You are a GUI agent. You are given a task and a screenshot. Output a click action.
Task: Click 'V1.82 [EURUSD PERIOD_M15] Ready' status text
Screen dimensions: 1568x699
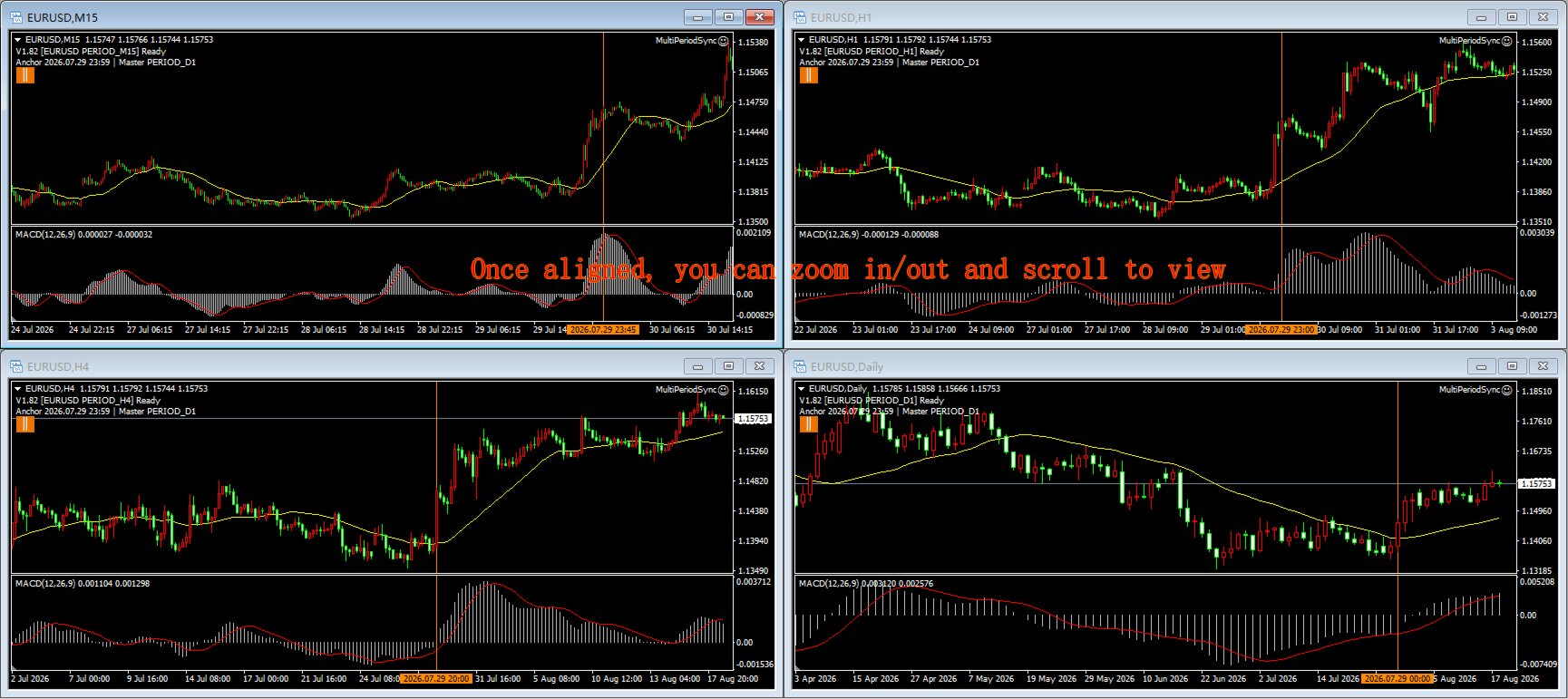pos(91,52)
